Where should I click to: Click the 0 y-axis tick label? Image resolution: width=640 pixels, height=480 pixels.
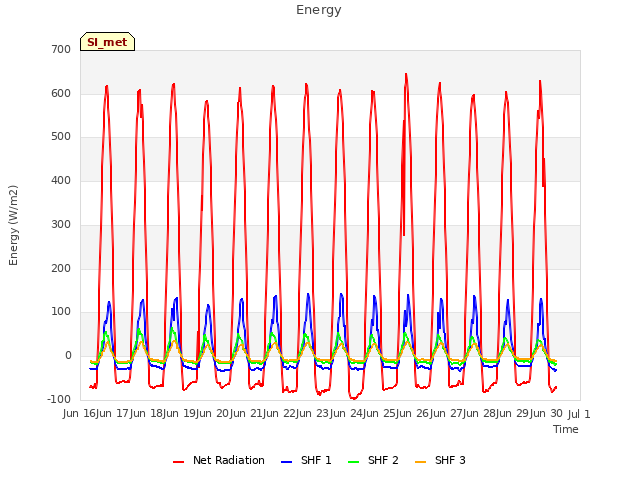click(x=68, y=356)
